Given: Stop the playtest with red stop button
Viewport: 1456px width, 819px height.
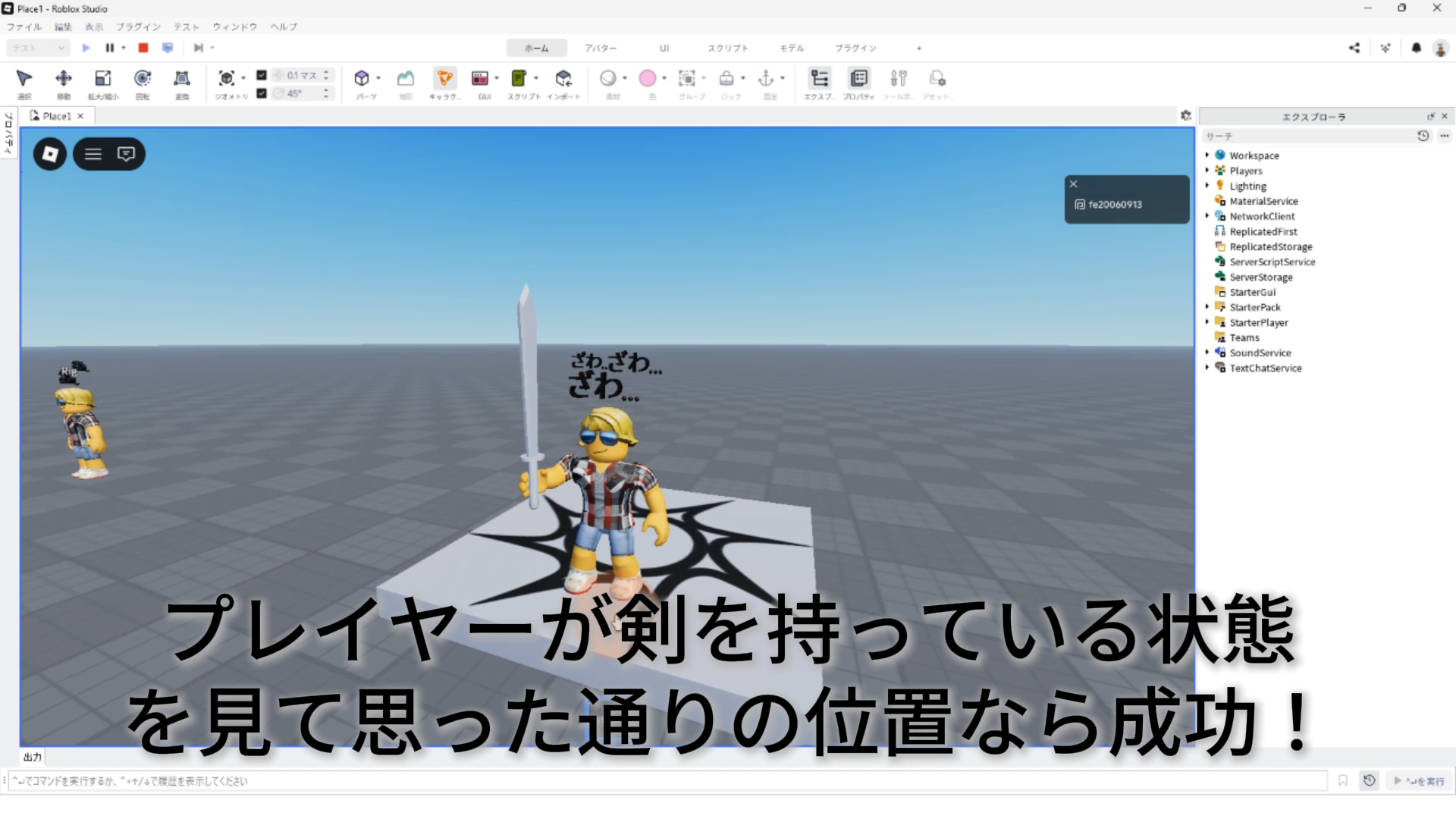Looking at the screenshot, I should (143, 48).
